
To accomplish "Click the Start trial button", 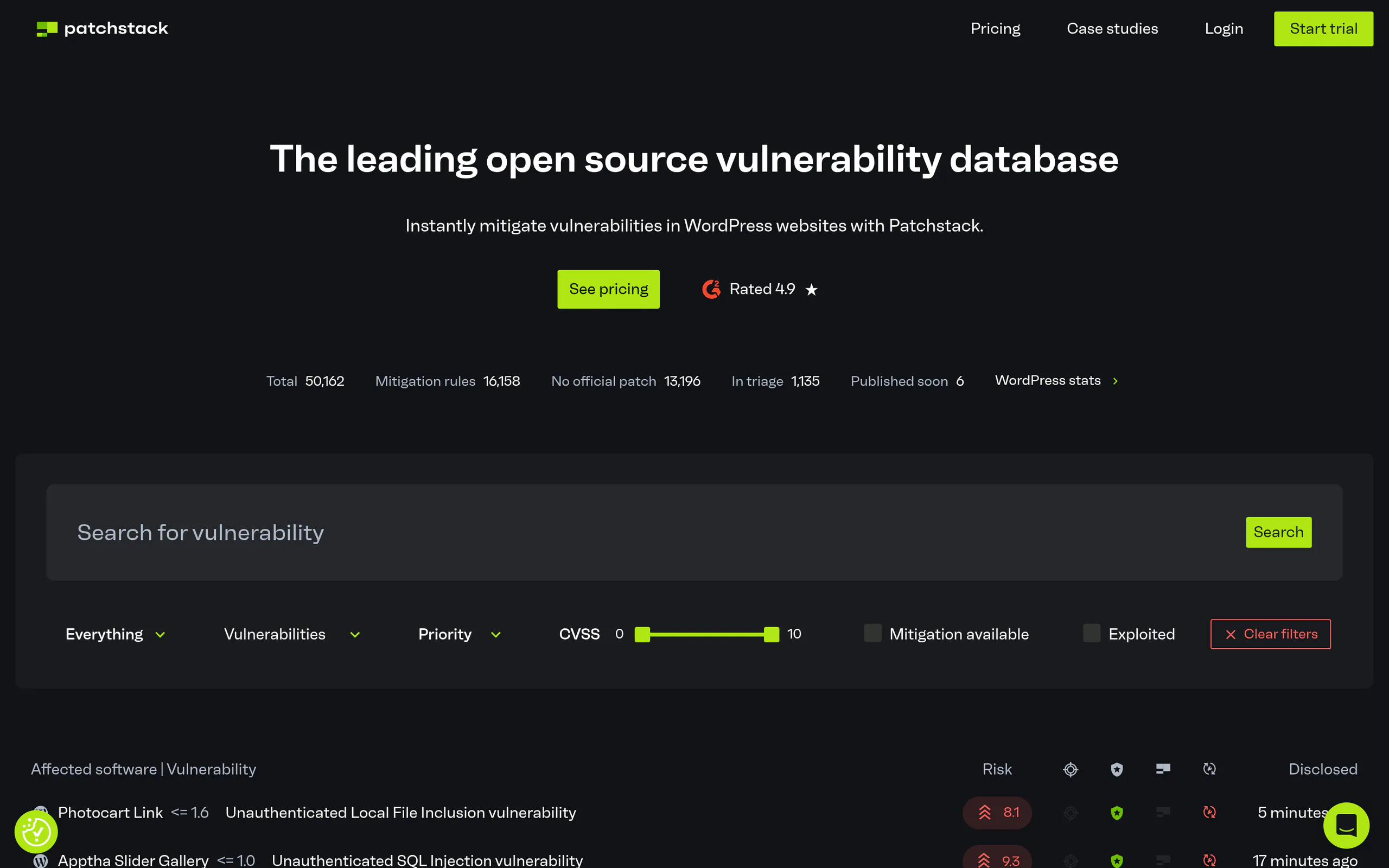I will coord(1323,29).
